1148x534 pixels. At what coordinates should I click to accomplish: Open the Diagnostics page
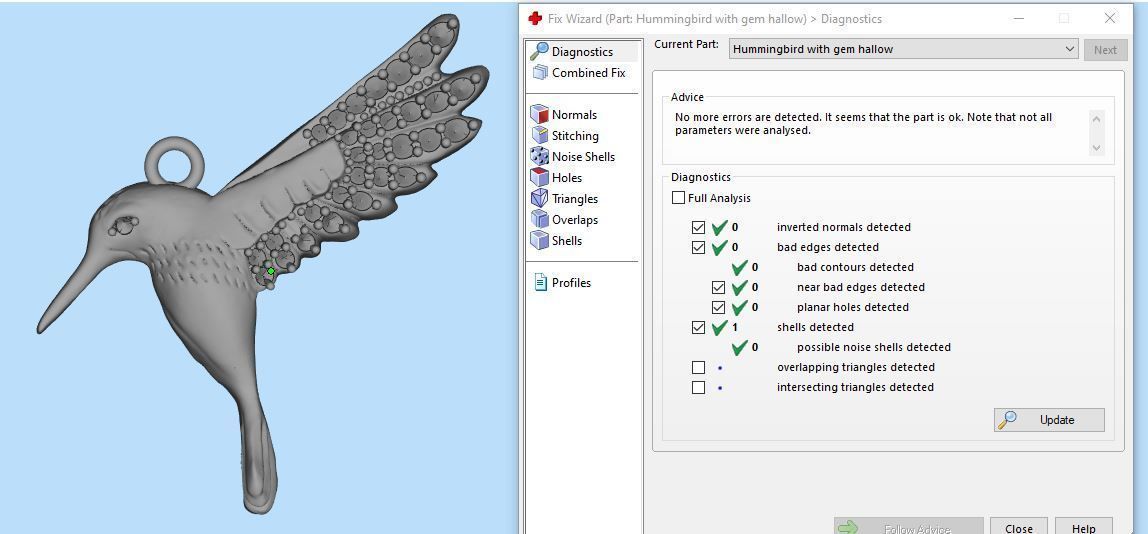point(582,52)
